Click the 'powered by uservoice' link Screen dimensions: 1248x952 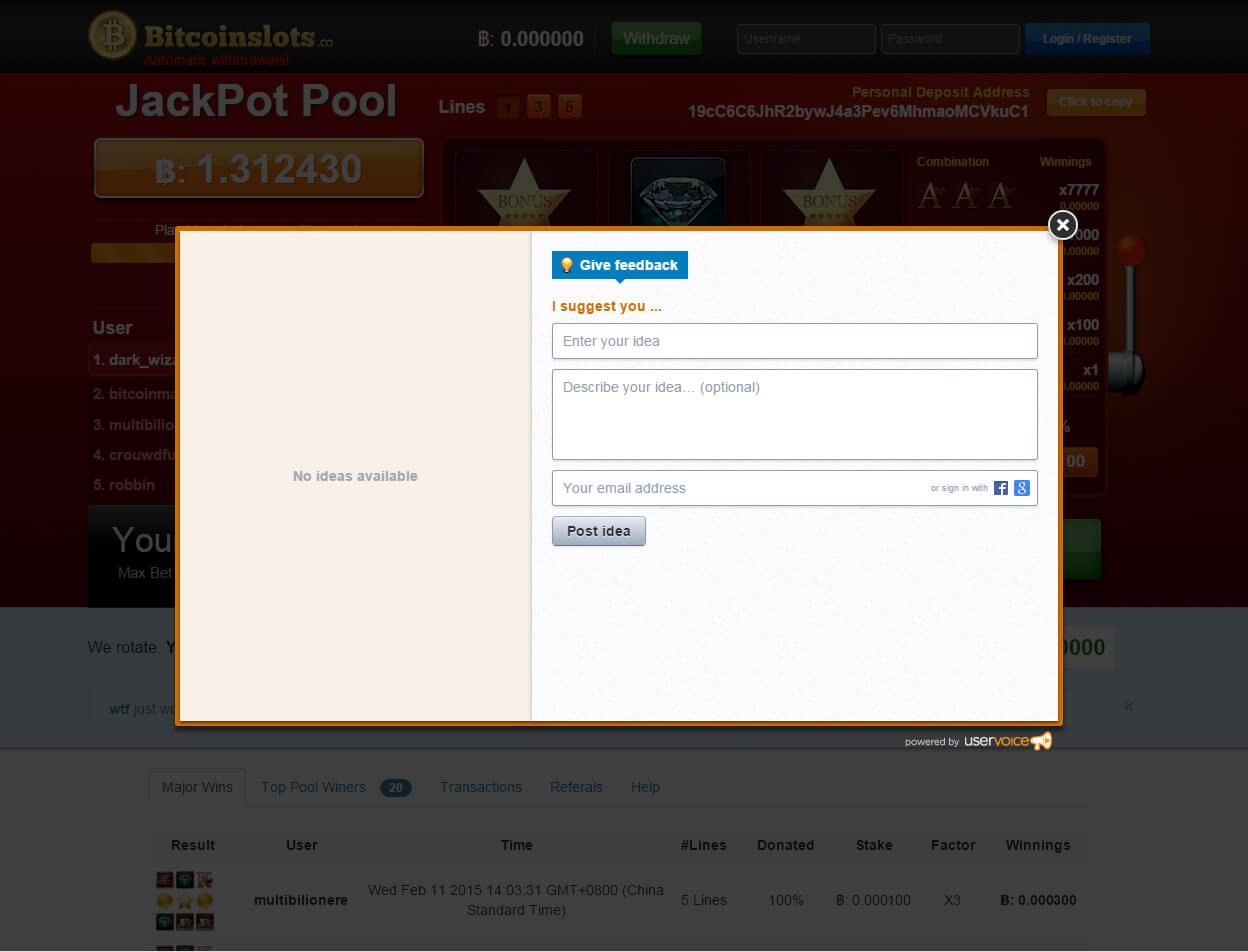[978, 741]
